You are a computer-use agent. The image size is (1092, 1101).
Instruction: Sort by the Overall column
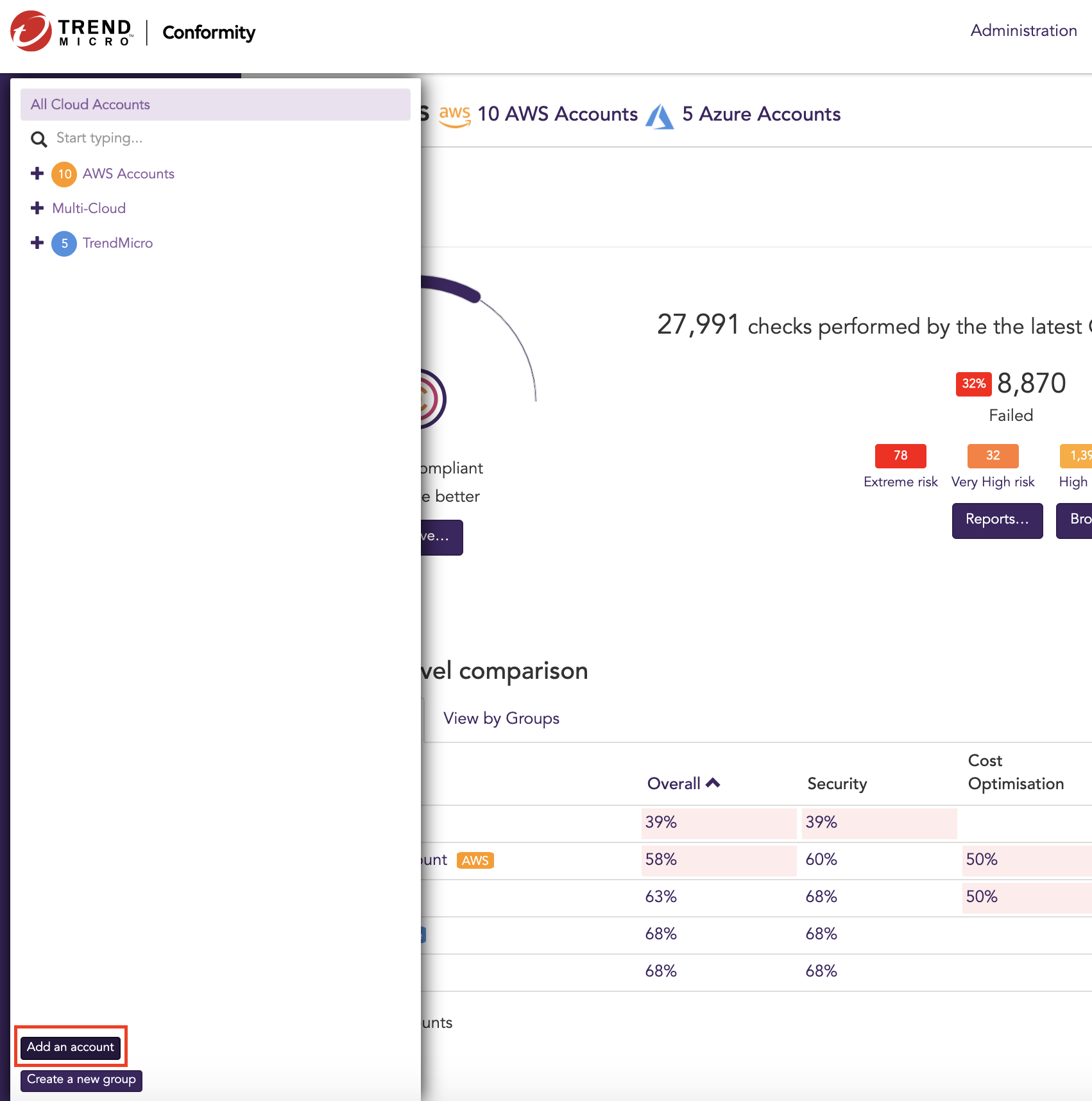point(683,783)
